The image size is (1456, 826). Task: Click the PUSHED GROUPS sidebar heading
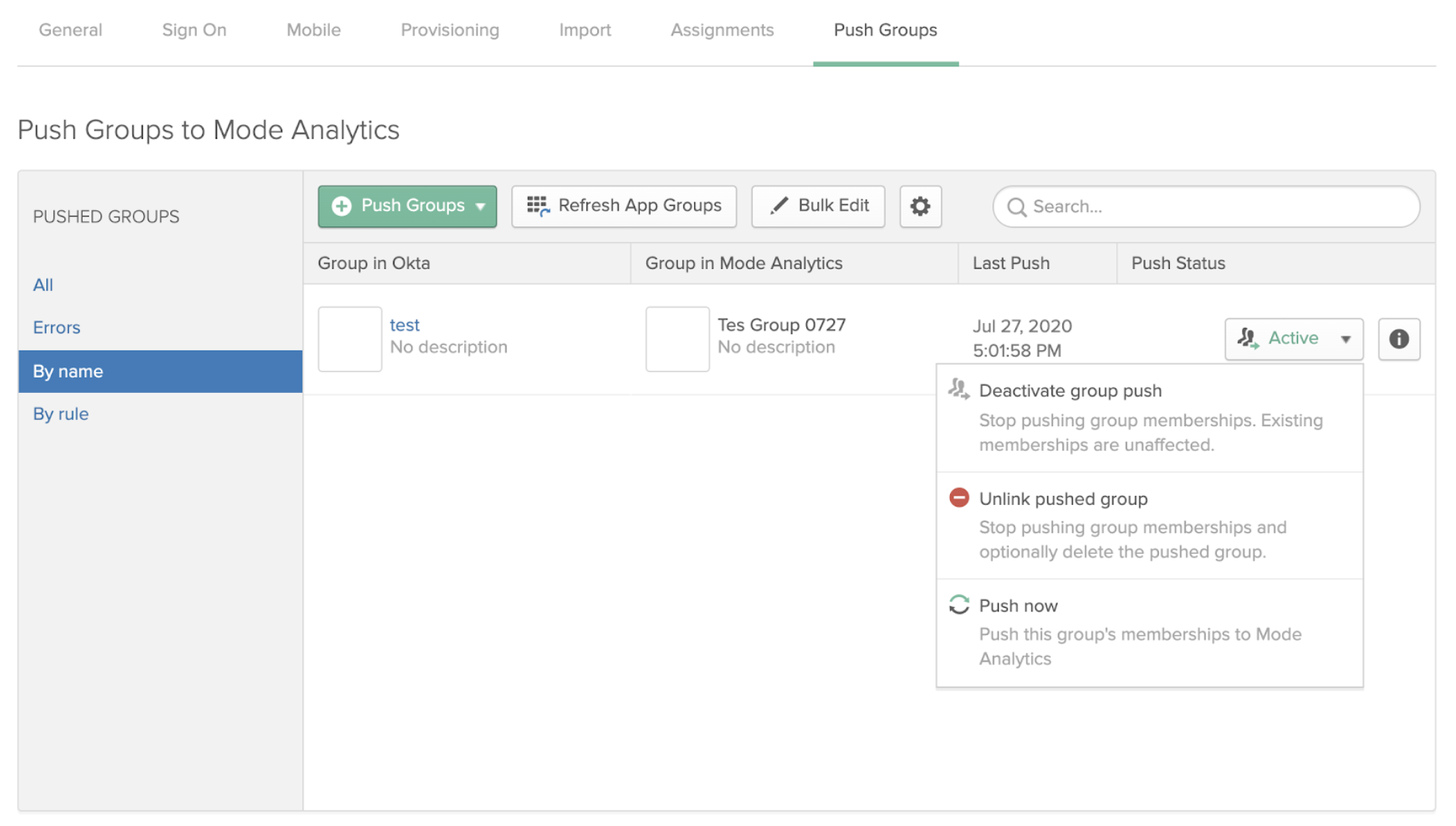click(x=106, y=217)
